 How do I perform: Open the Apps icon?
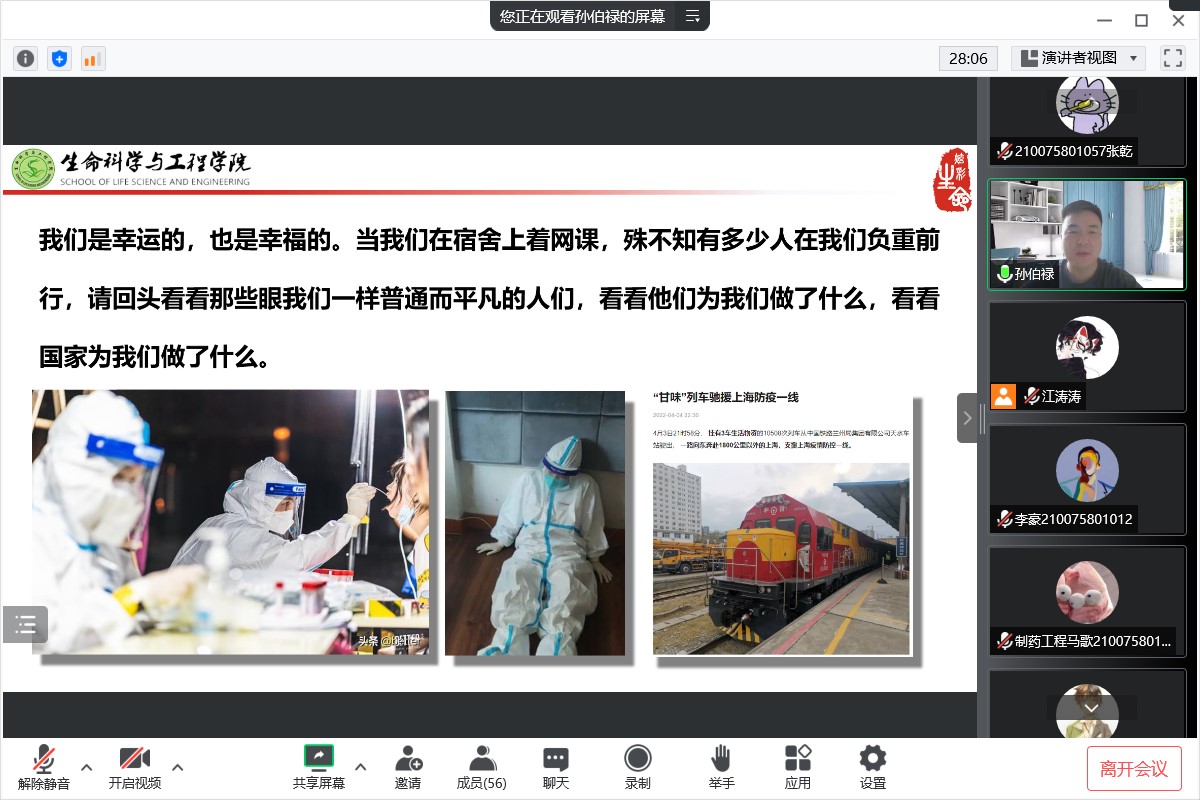point(797,767)
